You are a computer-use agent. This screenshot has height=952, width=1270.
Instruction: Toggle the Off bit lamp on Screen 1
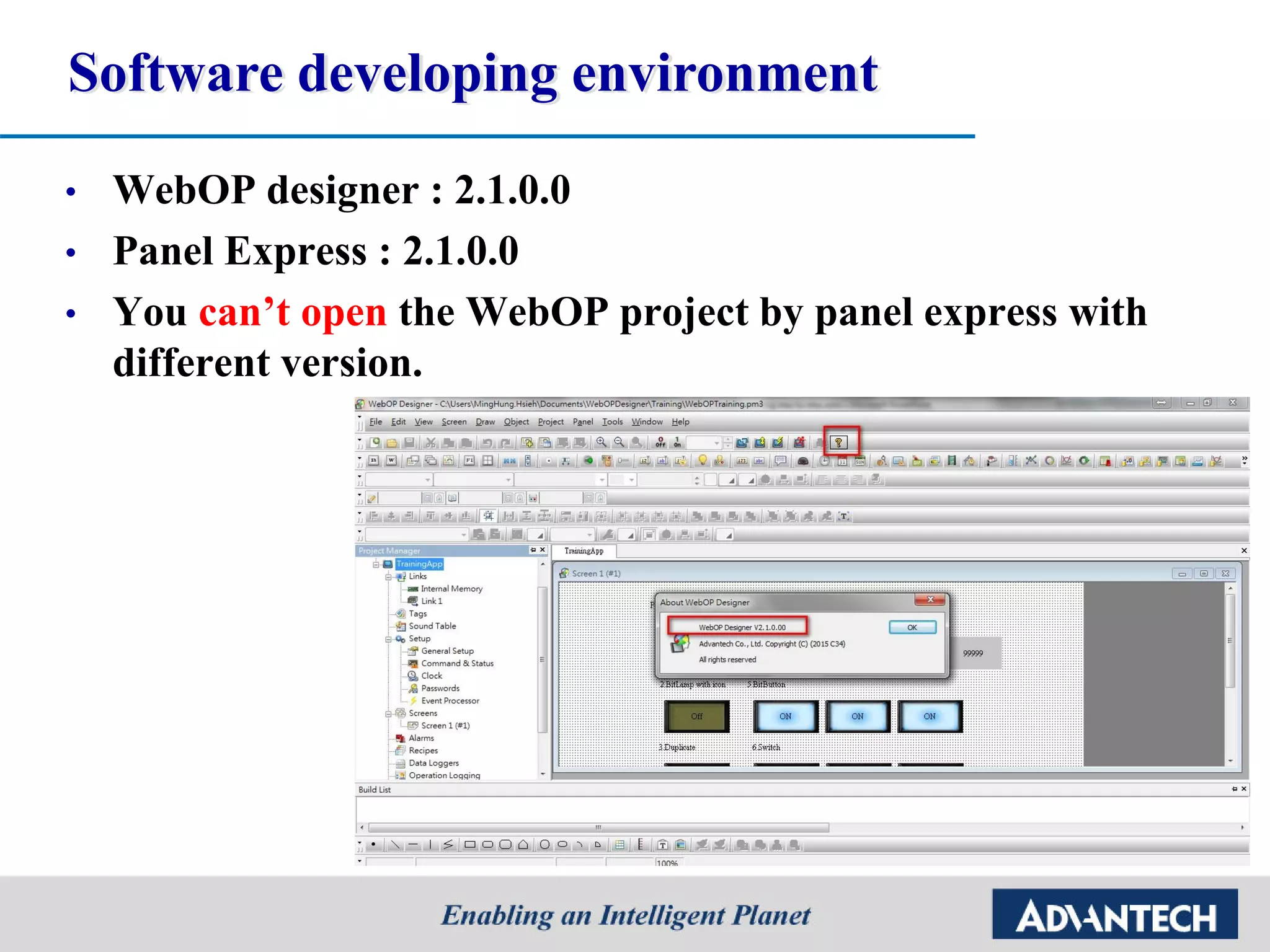point(696,716)
